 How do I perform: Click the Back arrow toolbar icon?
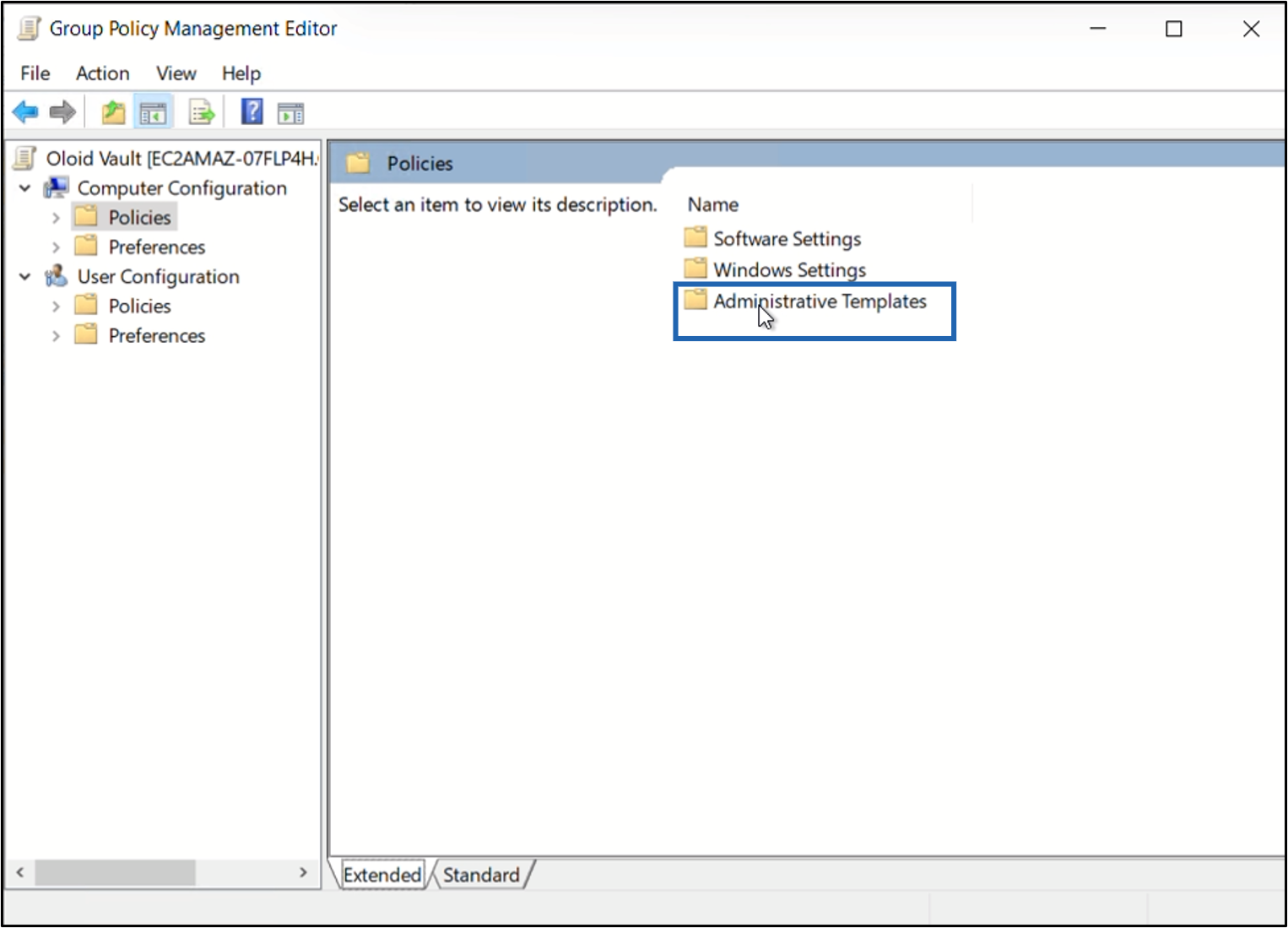(25, 111)
